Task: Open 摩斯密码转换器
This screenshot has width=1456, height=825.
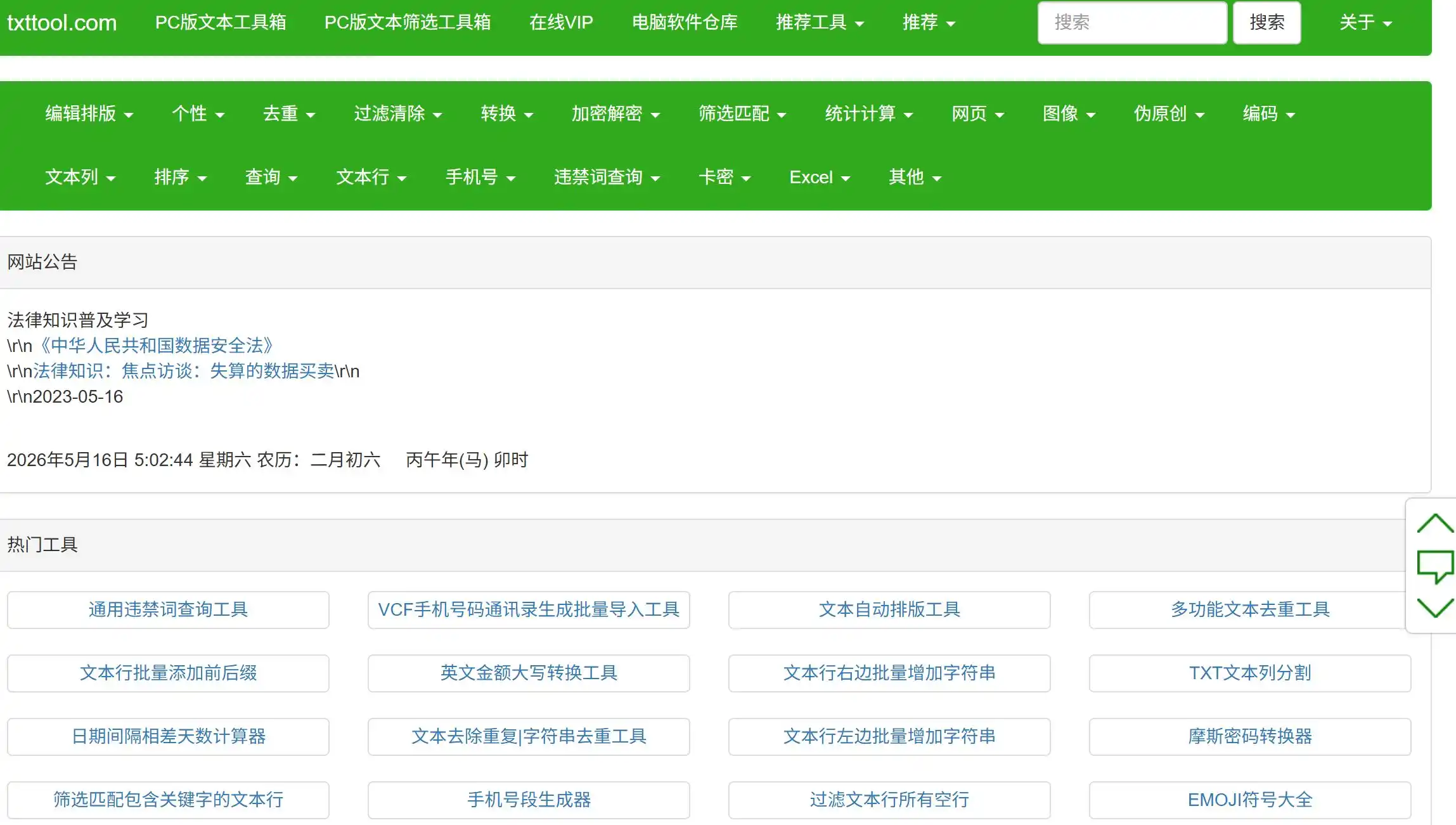Action: (x=1250, y=737)
